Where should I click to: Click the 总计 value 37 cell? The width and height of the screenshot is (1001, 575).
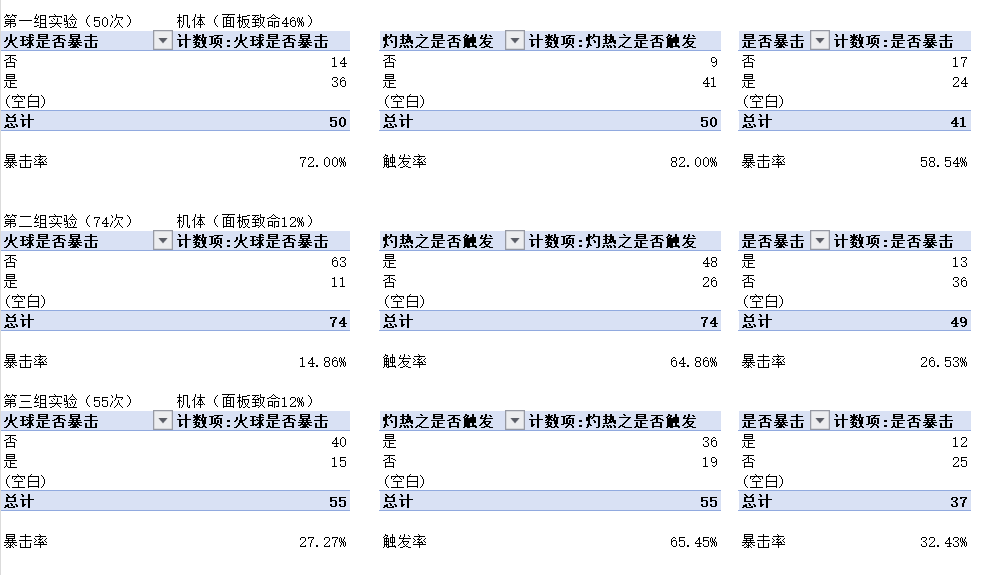pos(958,502)
